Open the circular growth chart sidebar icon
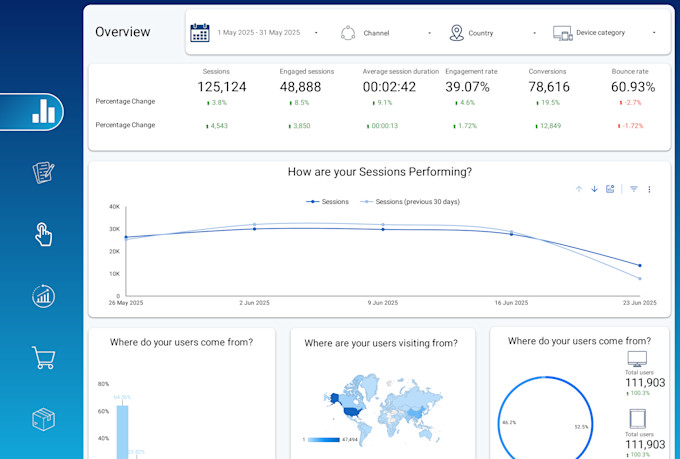The height and width of the screenshot is (459, 680). [x=43, y=296]
